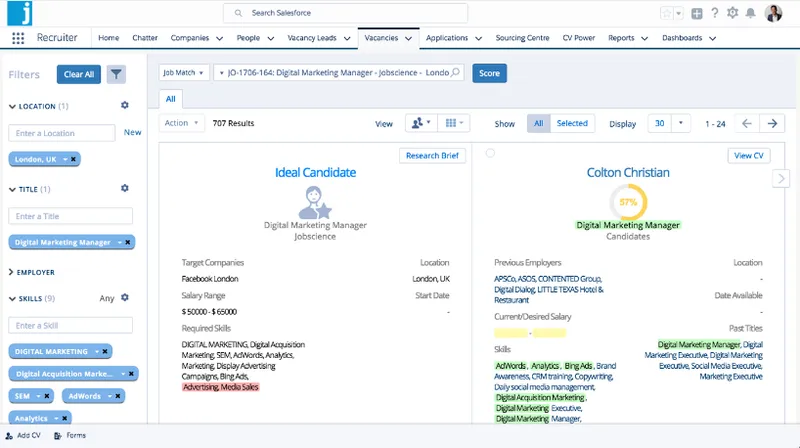This screenshot has height=448, width=800.
Task: Collapse the SKILLS filter section
Action: 12,298
